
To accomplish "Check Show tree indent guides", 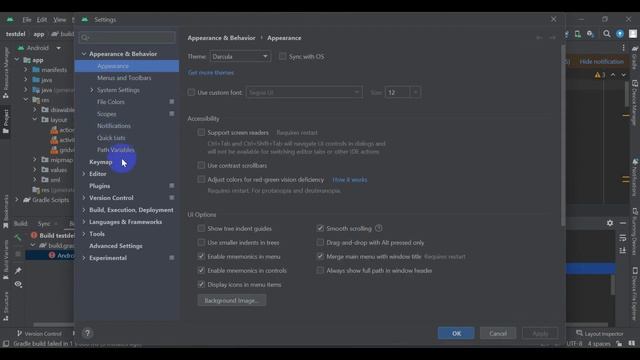I will 201,228.
